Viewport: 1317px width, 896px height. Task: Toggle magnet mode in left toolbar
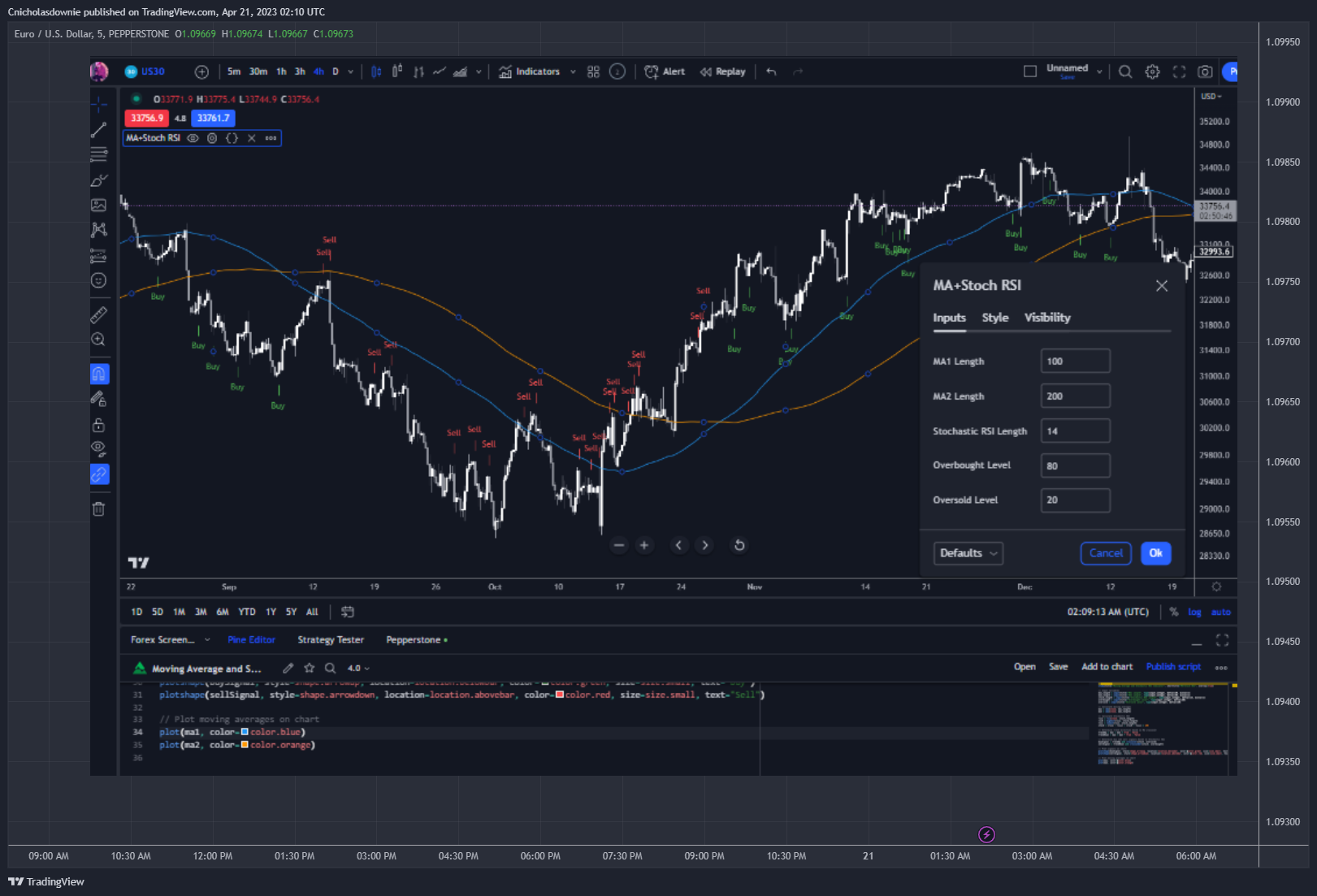99,374
